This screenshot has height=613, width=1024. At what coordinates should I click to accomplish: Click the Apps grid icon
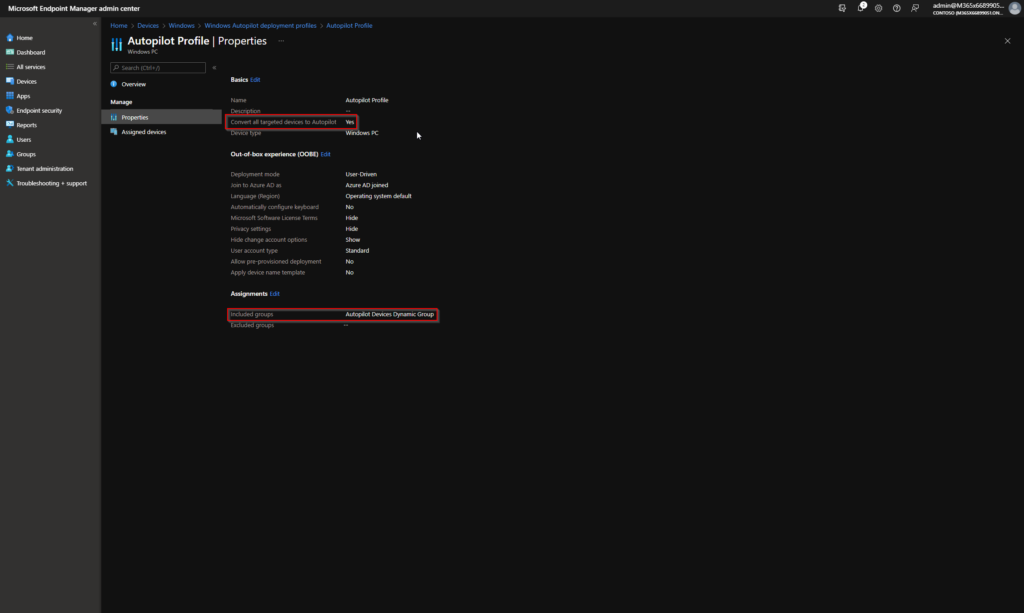pos(10,95)
